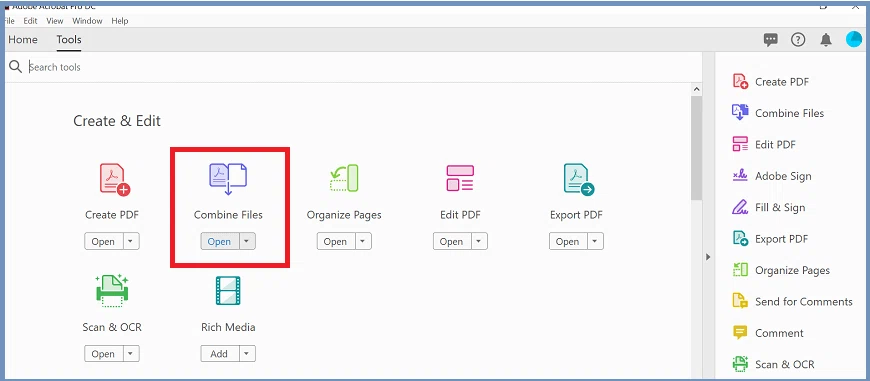Screen dimensions: 870x381
Task: Click the Help question mark icon
Action: (798, 39)
